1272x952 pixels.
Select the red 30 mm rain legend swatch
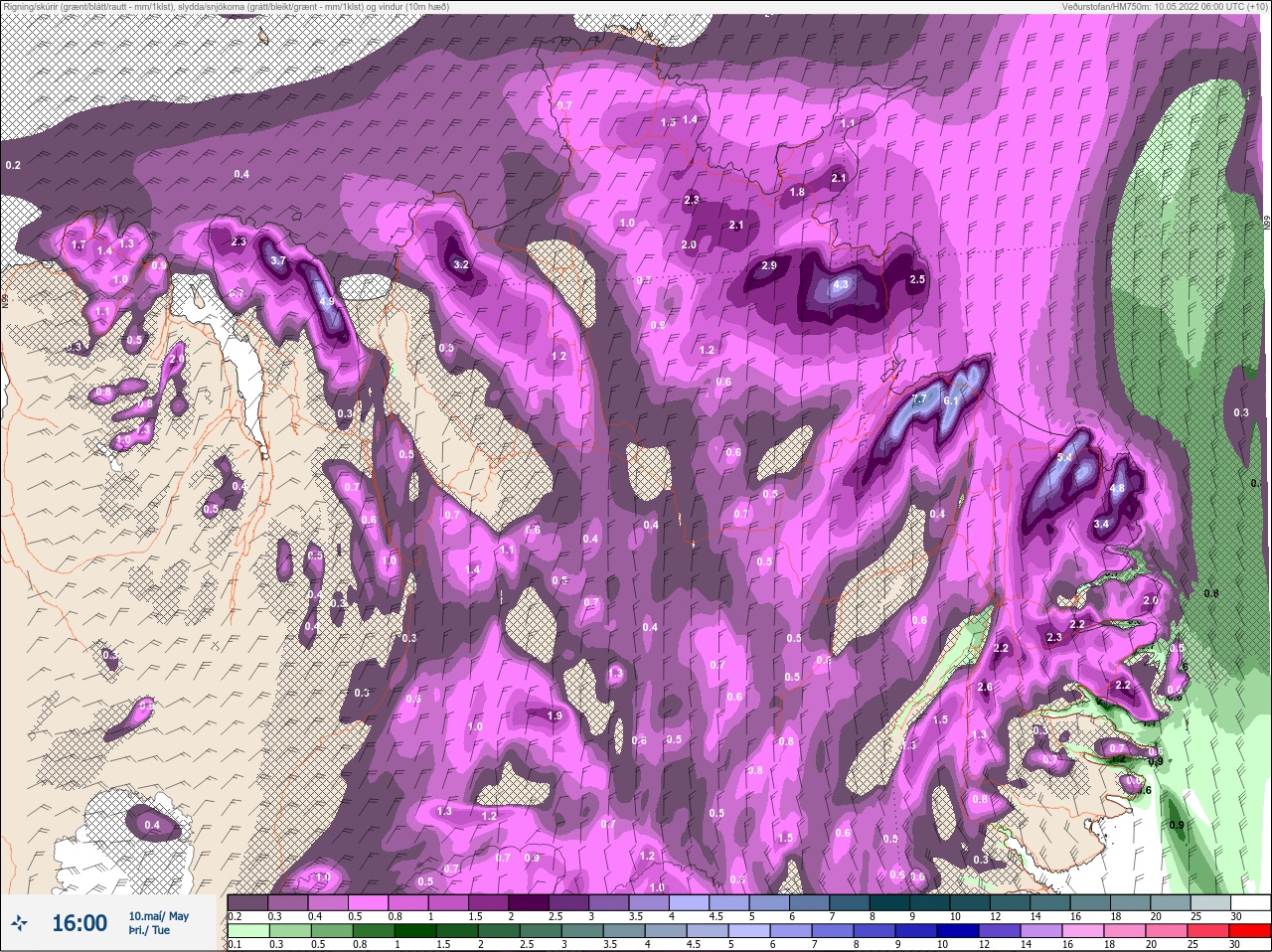point(1251,931)
